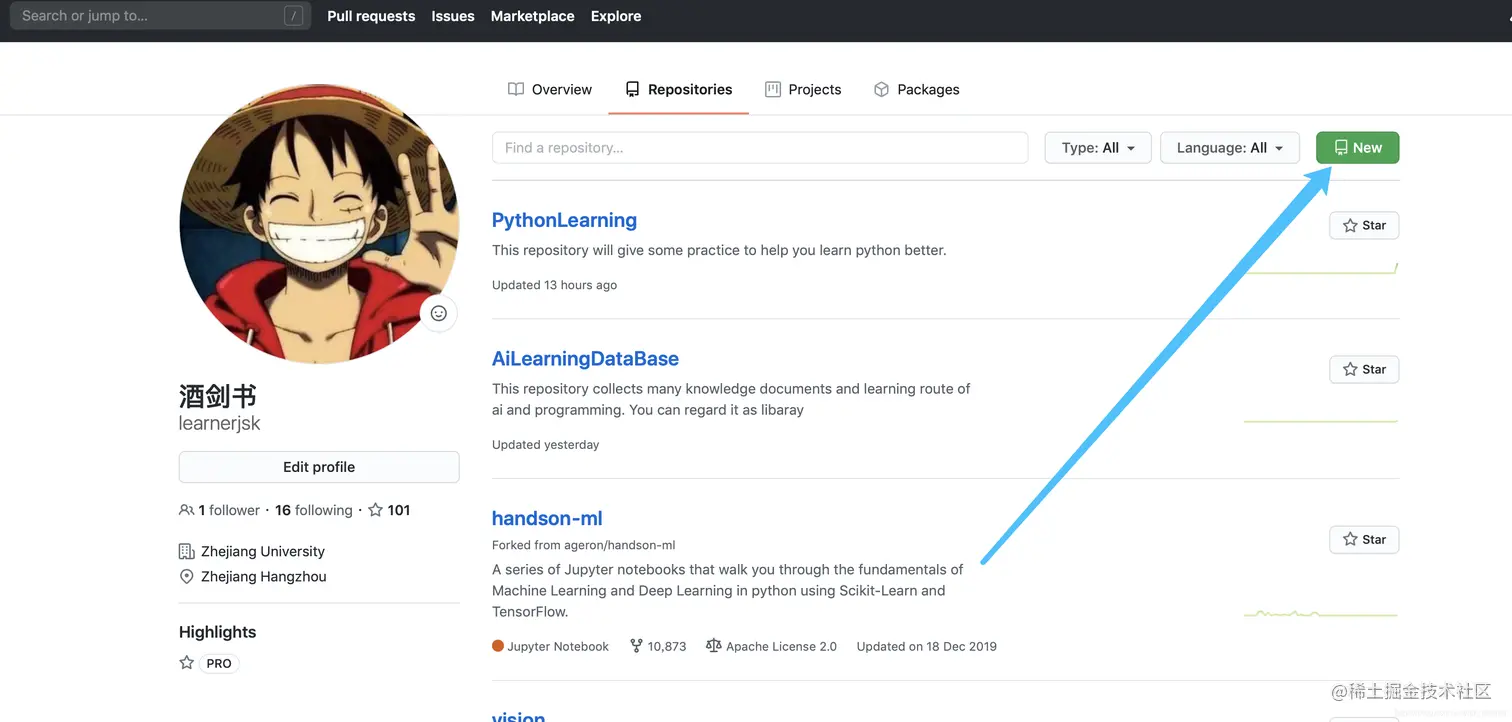
Task: Open the Projects tab
Action: [x=803, y=89]
